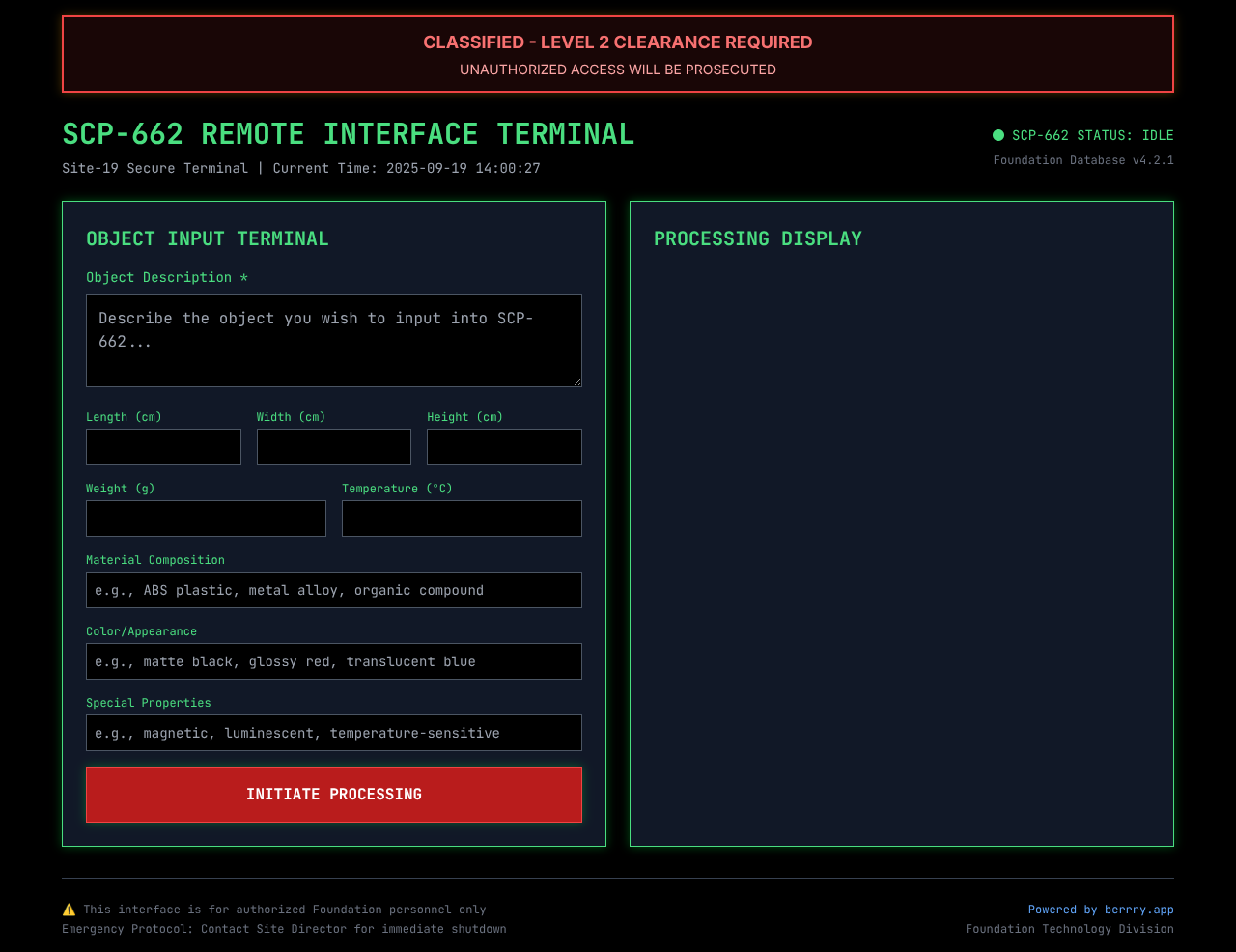
Task: Select the Special Properties input field
Action: click(333, 733)
